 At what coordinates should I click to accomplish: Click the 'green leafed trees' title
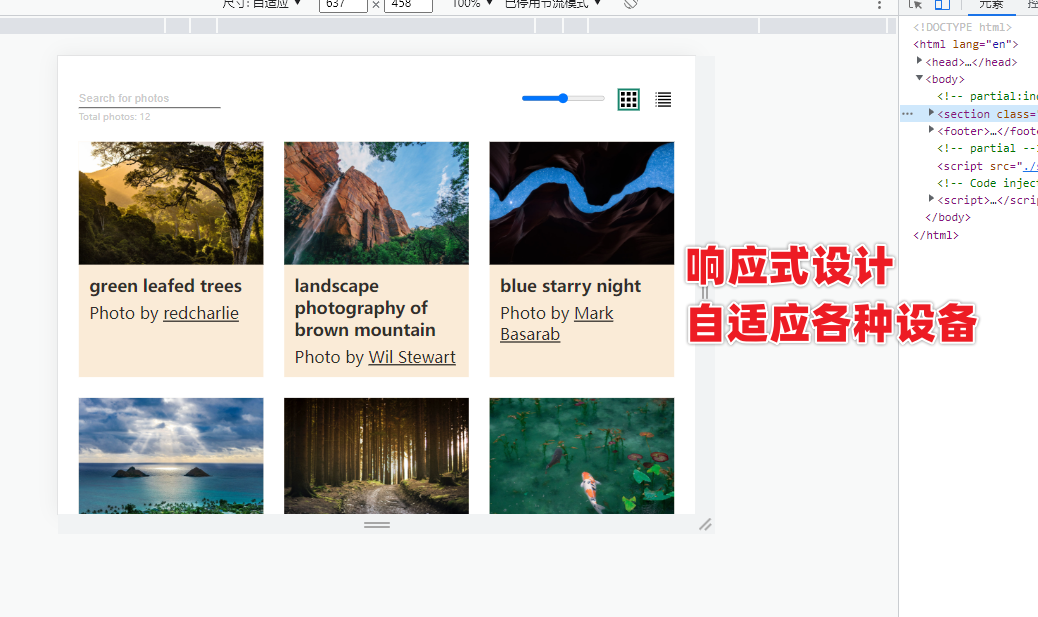[x=165, y=286]
